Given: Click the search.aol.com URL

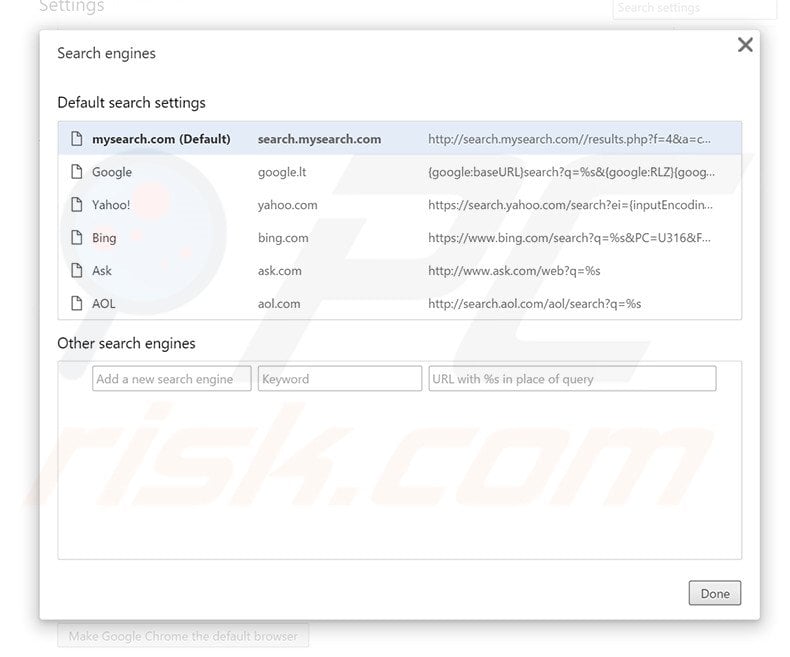Looking at the screenshot, I should (535, 304).
